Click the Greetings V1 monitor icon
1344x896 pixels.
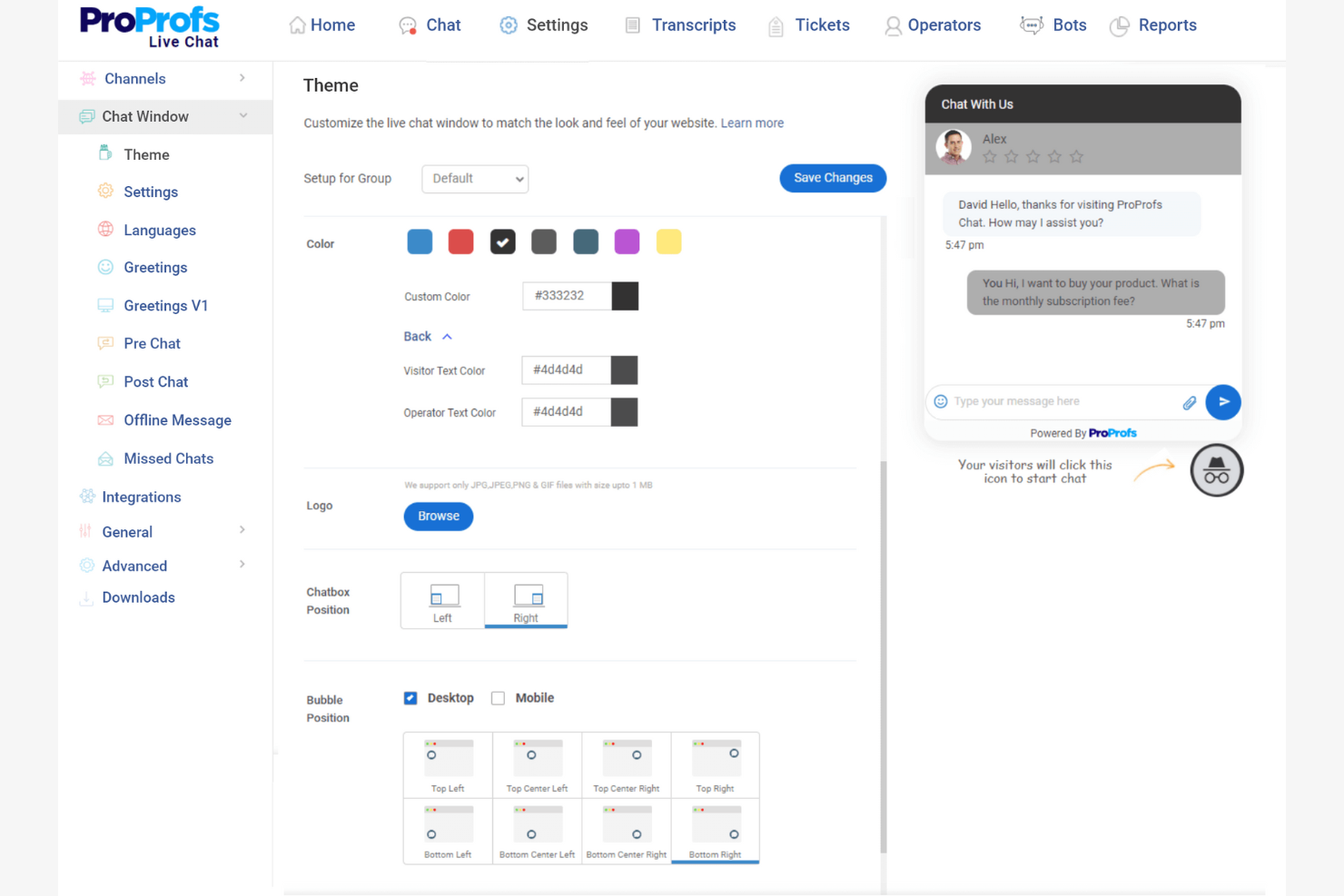105,305
